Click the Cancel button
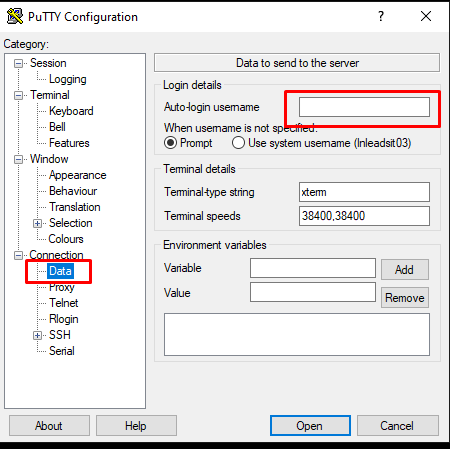 [x=397, y=425]
